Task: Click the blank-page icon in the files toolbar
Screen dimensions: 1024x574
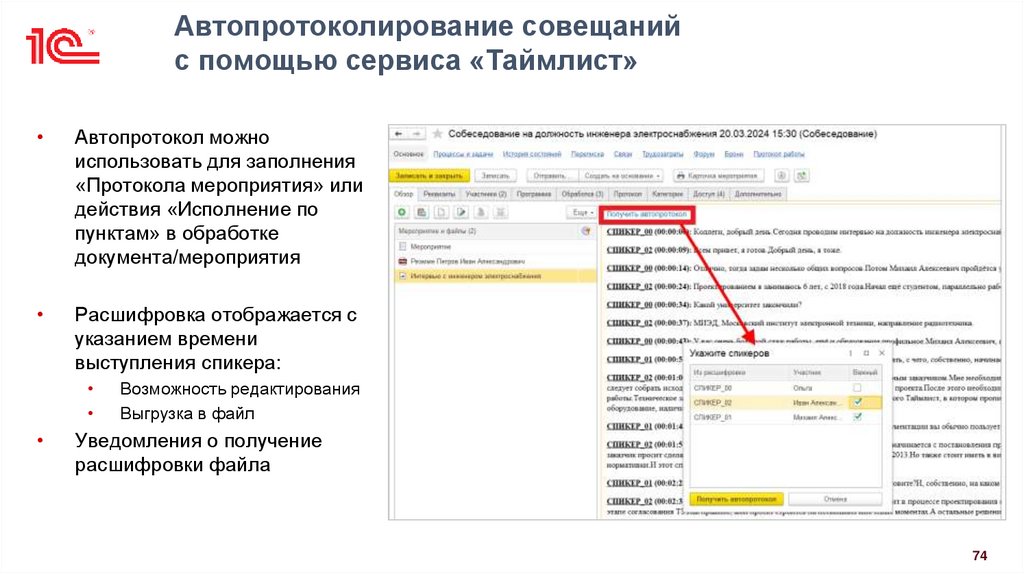Action: coord(441,212)
